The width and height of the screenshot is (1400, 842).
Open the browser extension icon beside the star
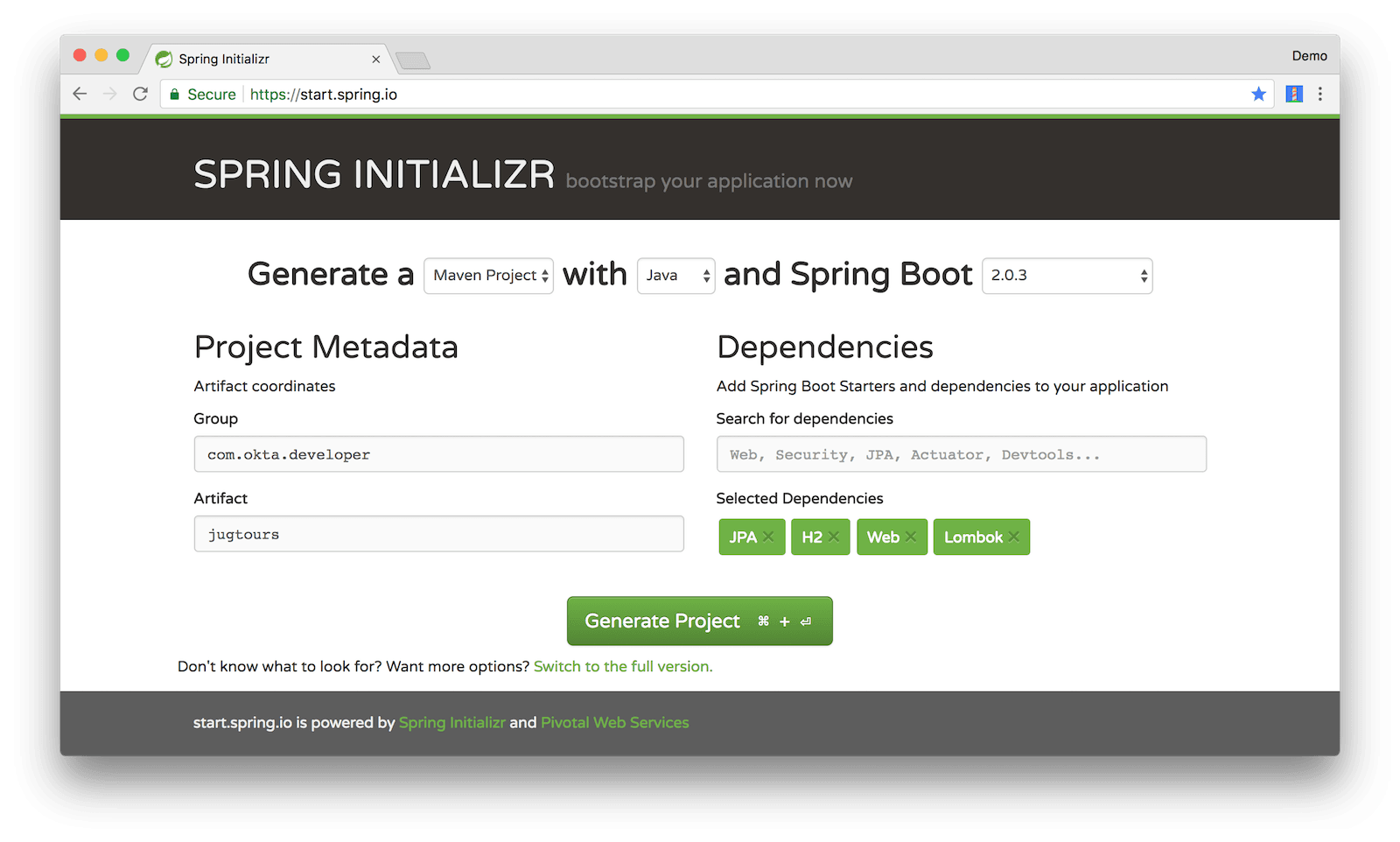coord(1294,94)
